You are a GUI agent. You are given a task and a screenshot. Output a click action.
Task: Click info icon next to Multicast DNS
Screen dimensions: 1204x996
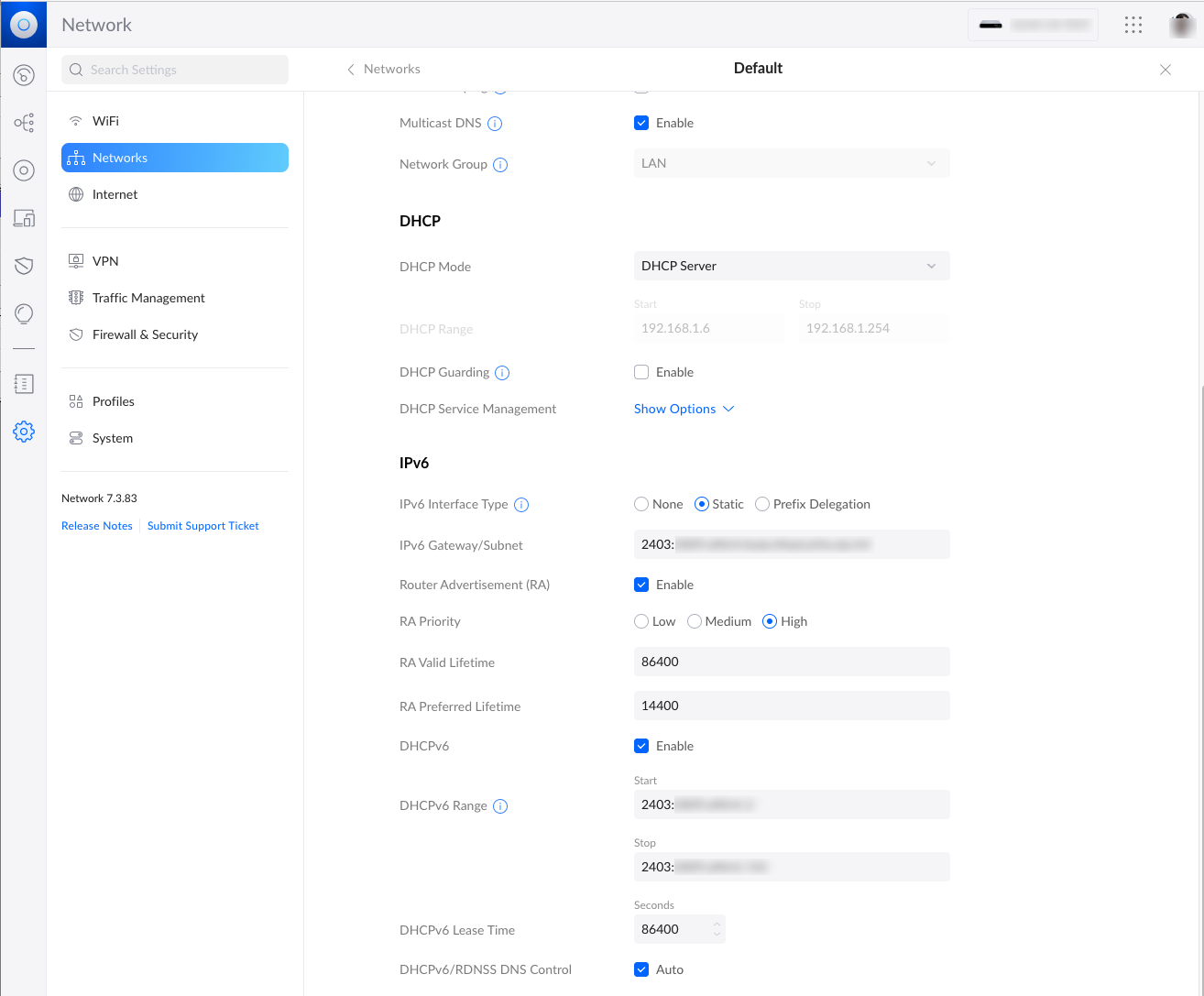coord(495,124)
